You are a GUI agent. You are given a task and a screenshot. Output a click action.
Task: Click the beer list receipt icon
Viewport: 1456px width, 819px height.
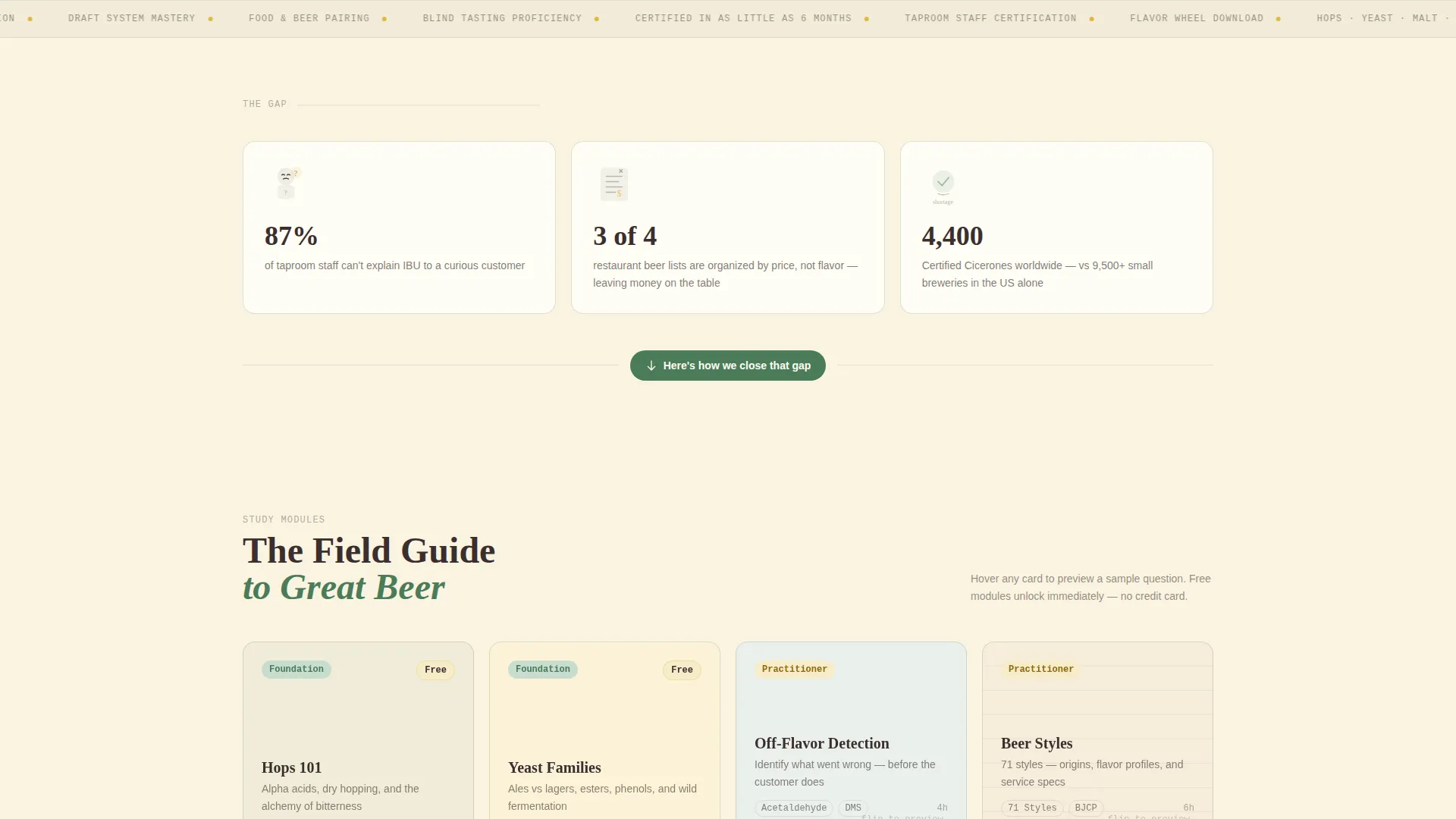pos(614,184)
